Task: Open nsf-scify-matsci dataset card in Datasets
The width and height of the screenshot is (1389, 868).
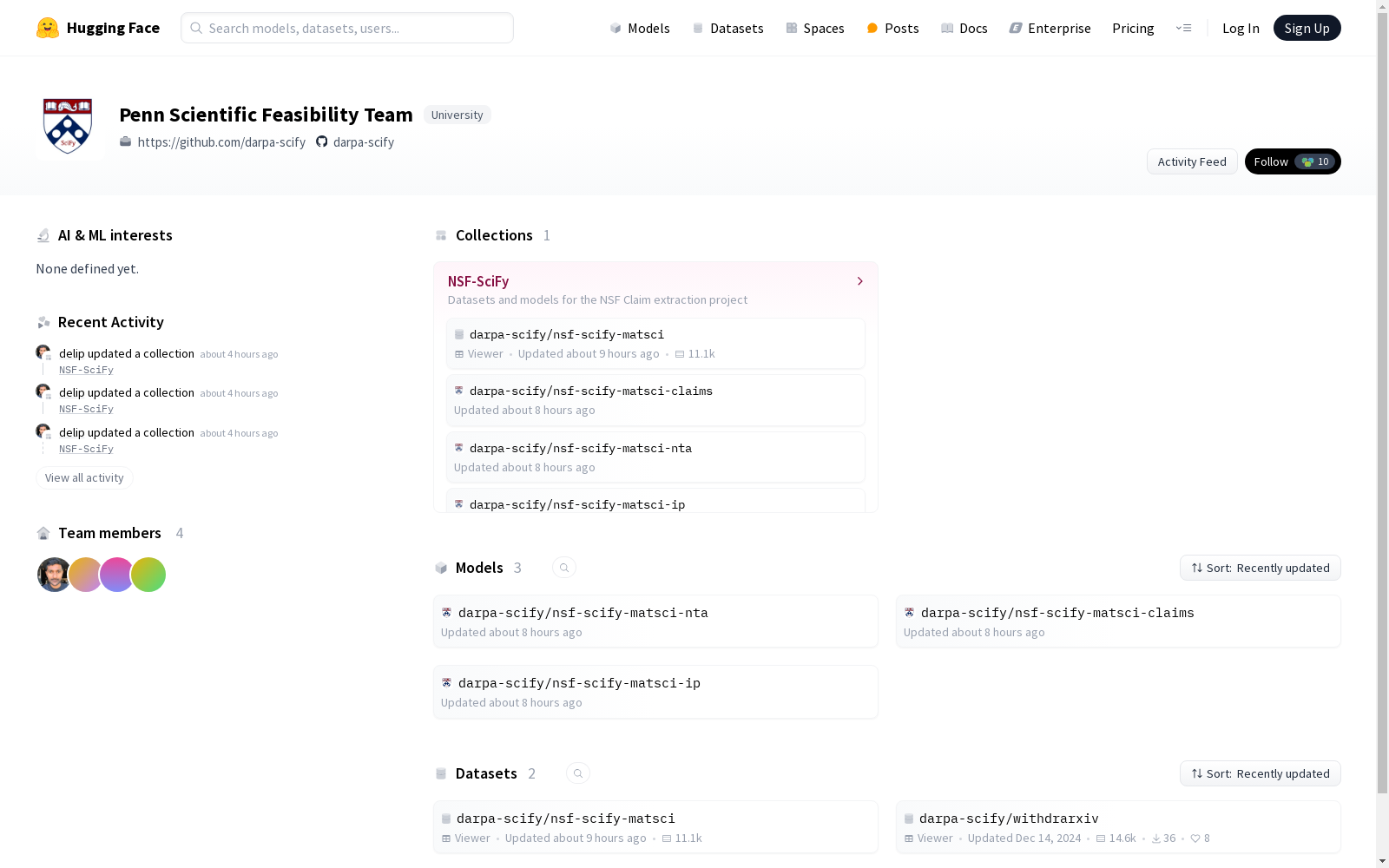Action: [x=655, y=827]
